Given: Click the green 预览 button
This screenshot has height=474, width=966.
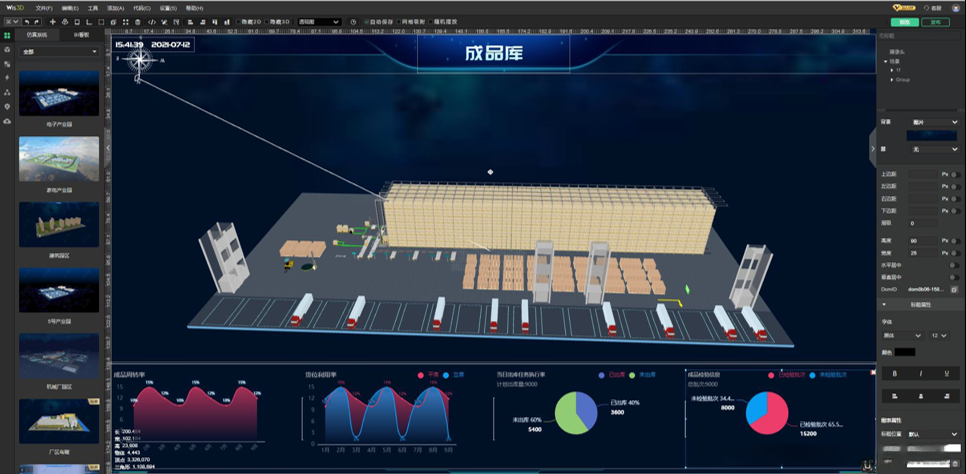Looking at the screenshot, I should pos(904,22).
